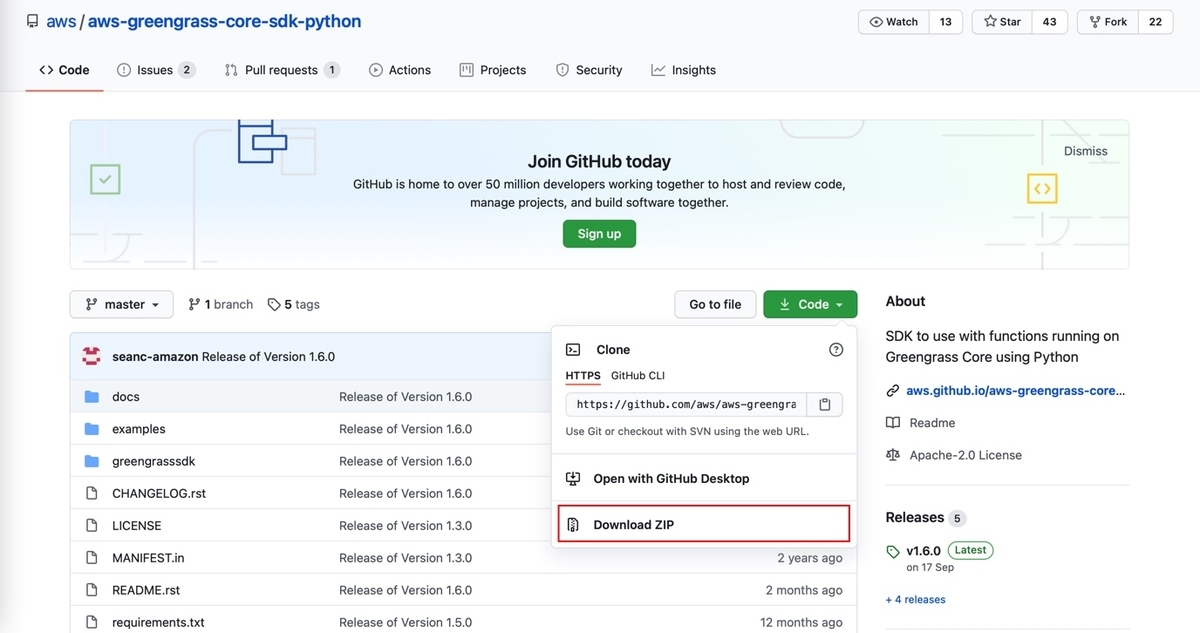
Task: Click the clone URL input field
Action: [687, 405]
